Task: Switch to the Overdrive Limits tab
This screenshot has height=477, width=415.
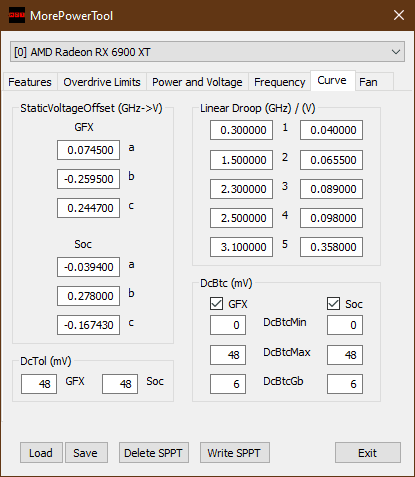Action: click(102, 82)
